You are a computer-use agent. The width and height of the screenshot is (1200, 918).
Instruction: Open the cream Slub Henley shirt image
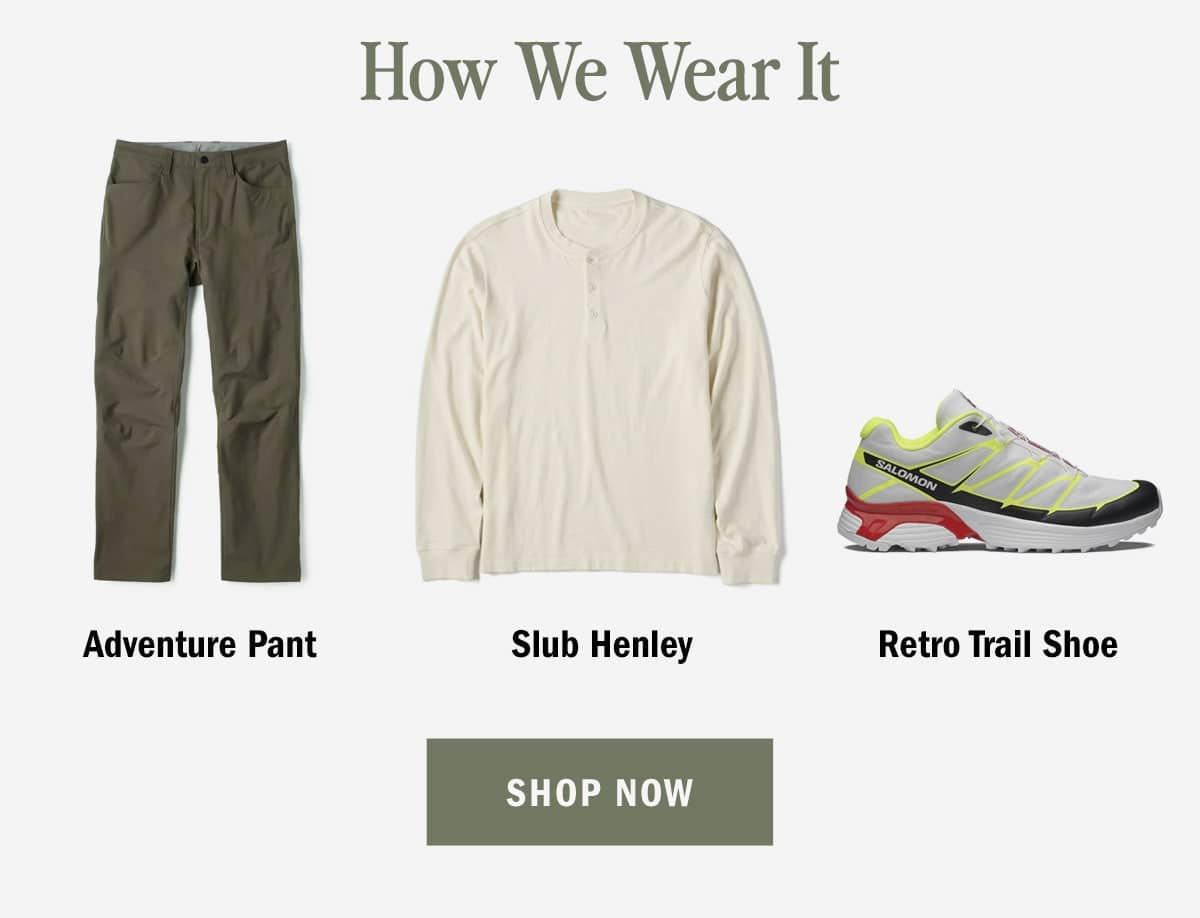(x=599, y=387)
